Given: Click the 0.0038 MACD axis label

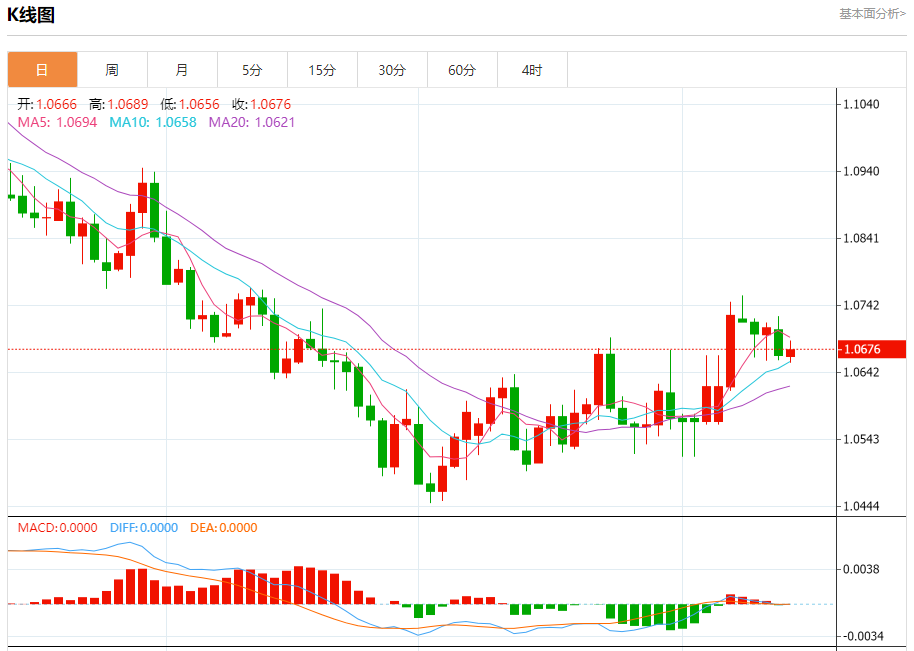Looking at the screenshot, I should 862,569.
